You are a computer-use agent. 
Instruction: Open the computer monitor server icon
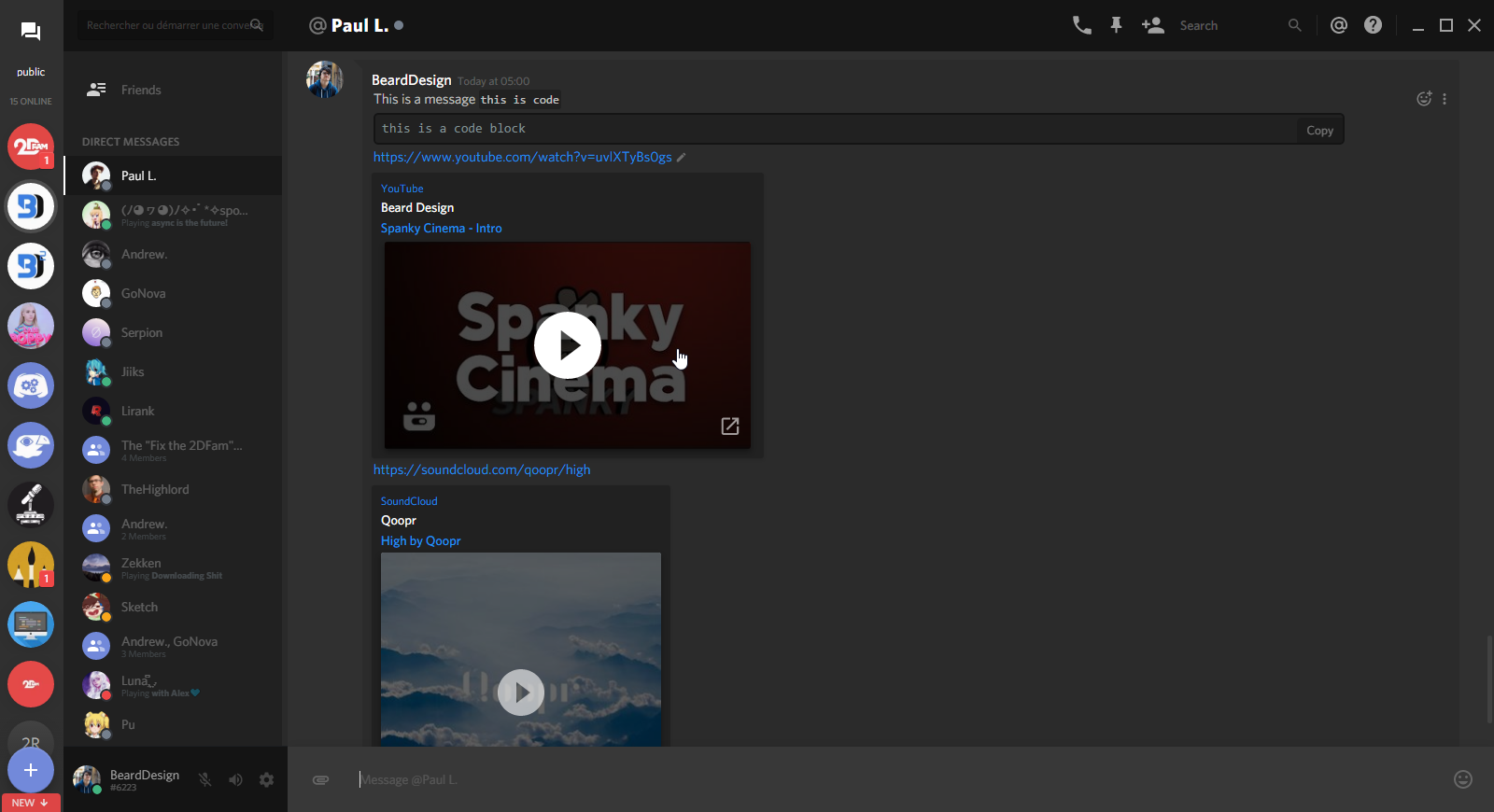click(x=31, y=624)
